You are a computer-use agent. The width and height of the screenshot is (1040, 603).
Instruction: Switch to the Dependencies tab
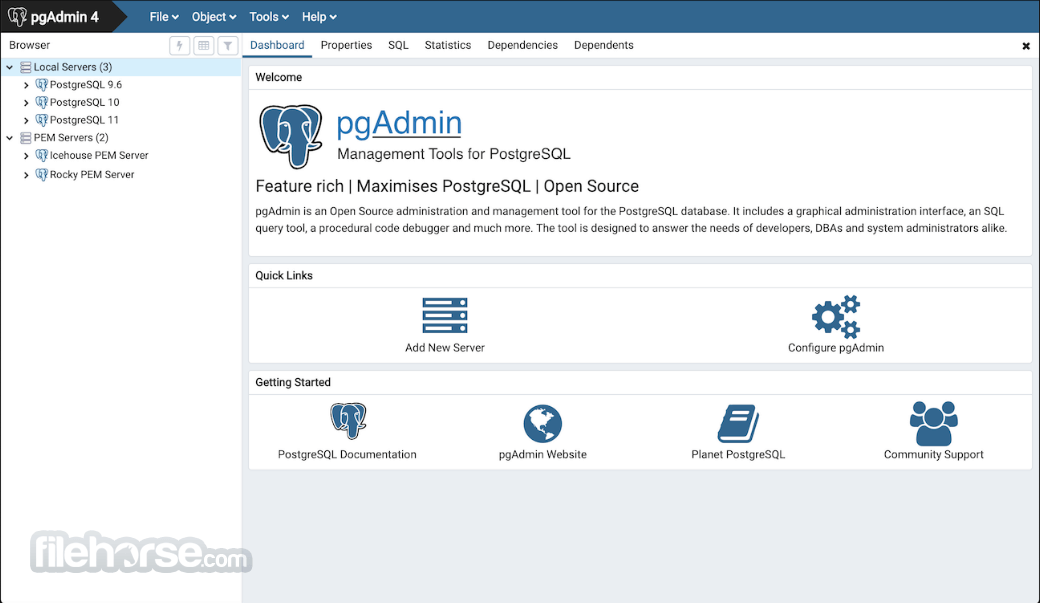pyautogui.click(x=523, y=45)
